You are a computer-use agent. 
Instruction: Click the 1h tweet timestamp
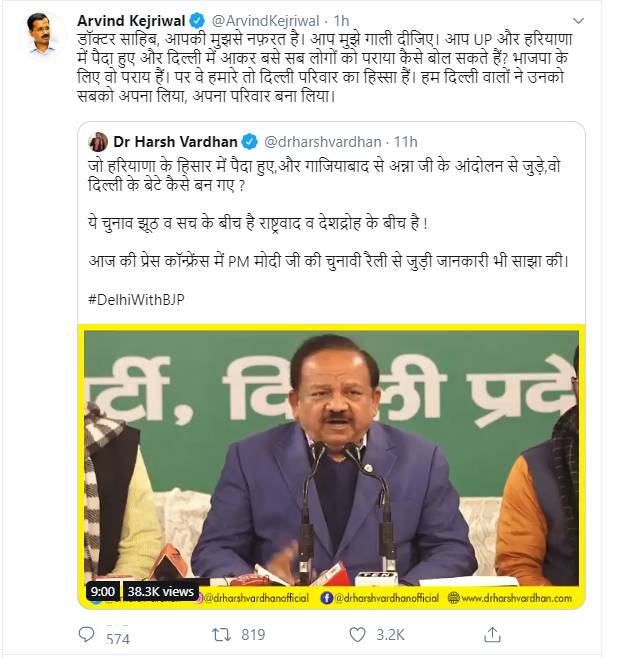pyautogui.click(x=341, y=21)
